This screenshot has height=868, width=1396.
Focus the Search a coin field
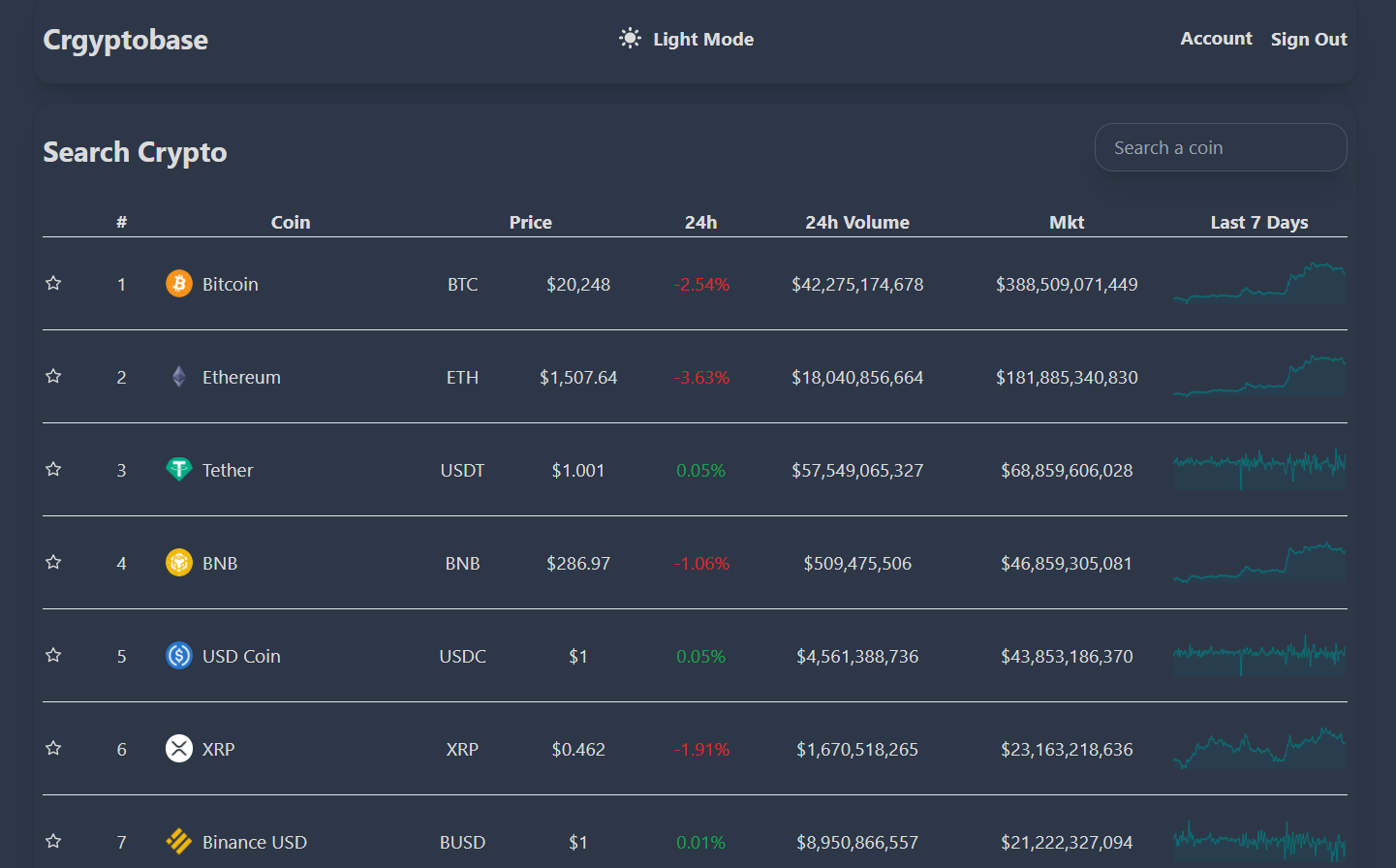click(1221, 147)
